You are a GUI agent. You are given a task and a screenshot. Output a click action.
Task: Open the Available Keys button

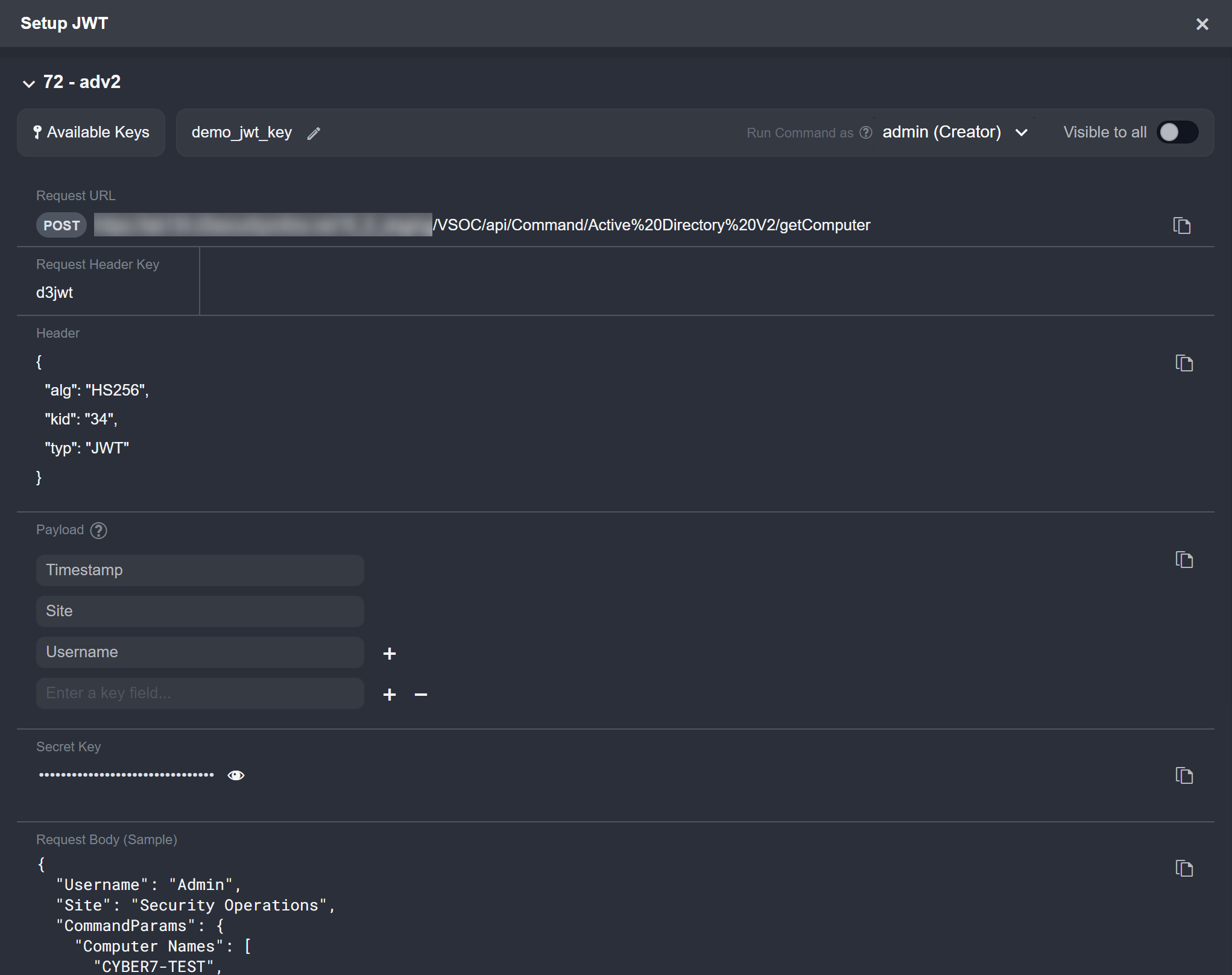click(x=91, y=133)
